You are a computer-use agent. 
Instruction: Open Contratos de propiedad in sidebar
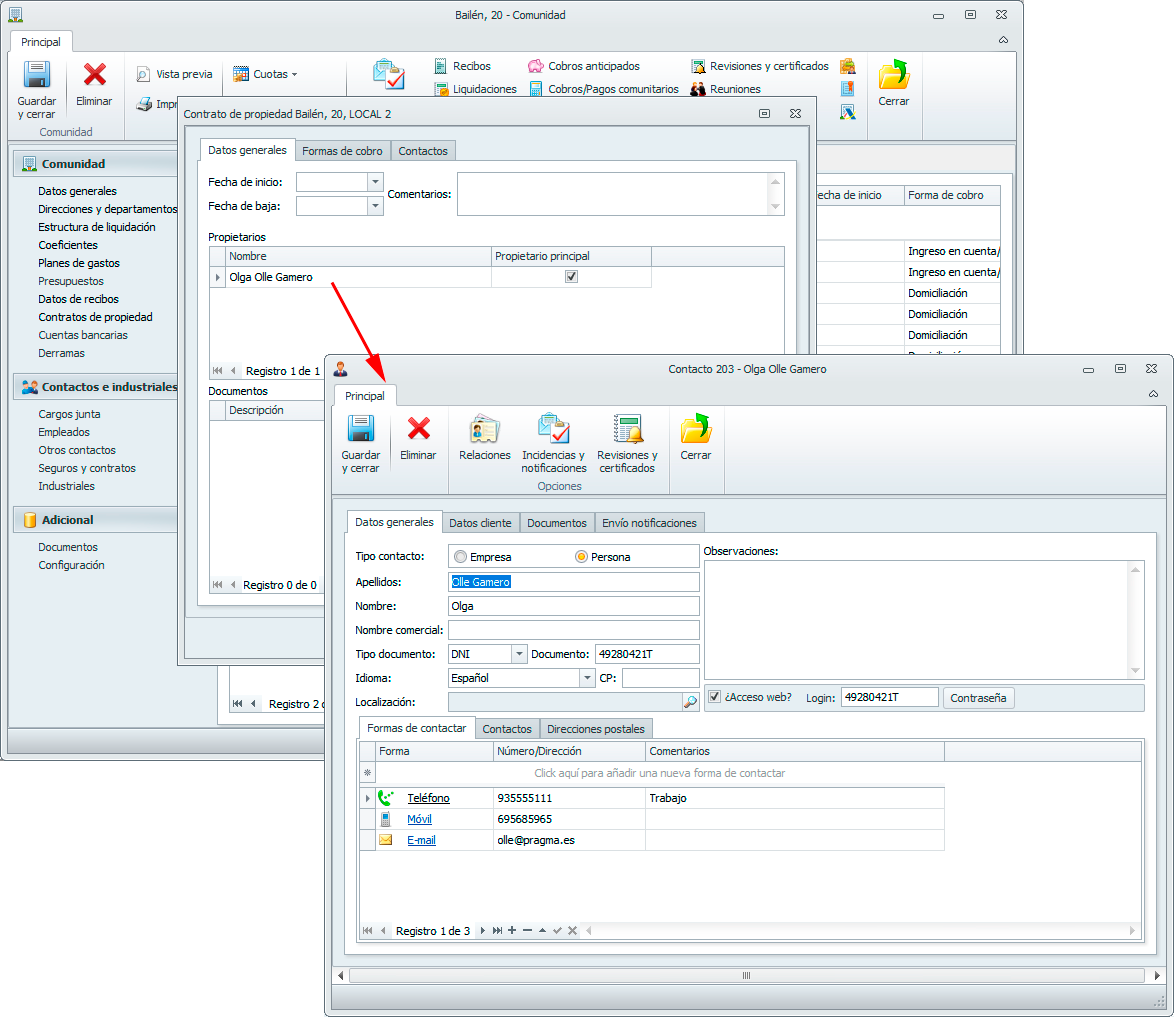95,317
